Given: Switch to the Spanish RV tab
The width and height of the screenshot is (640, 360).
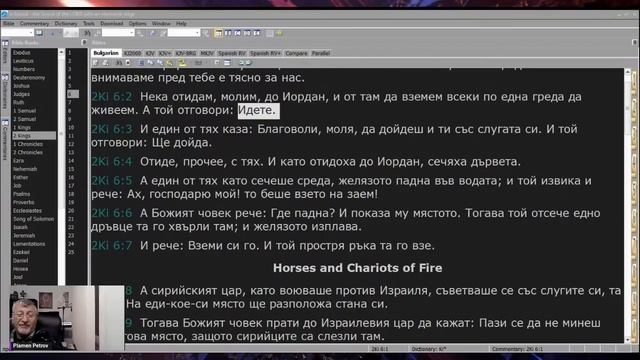Looking at the screenshot, I should click(x=232, y=53).
